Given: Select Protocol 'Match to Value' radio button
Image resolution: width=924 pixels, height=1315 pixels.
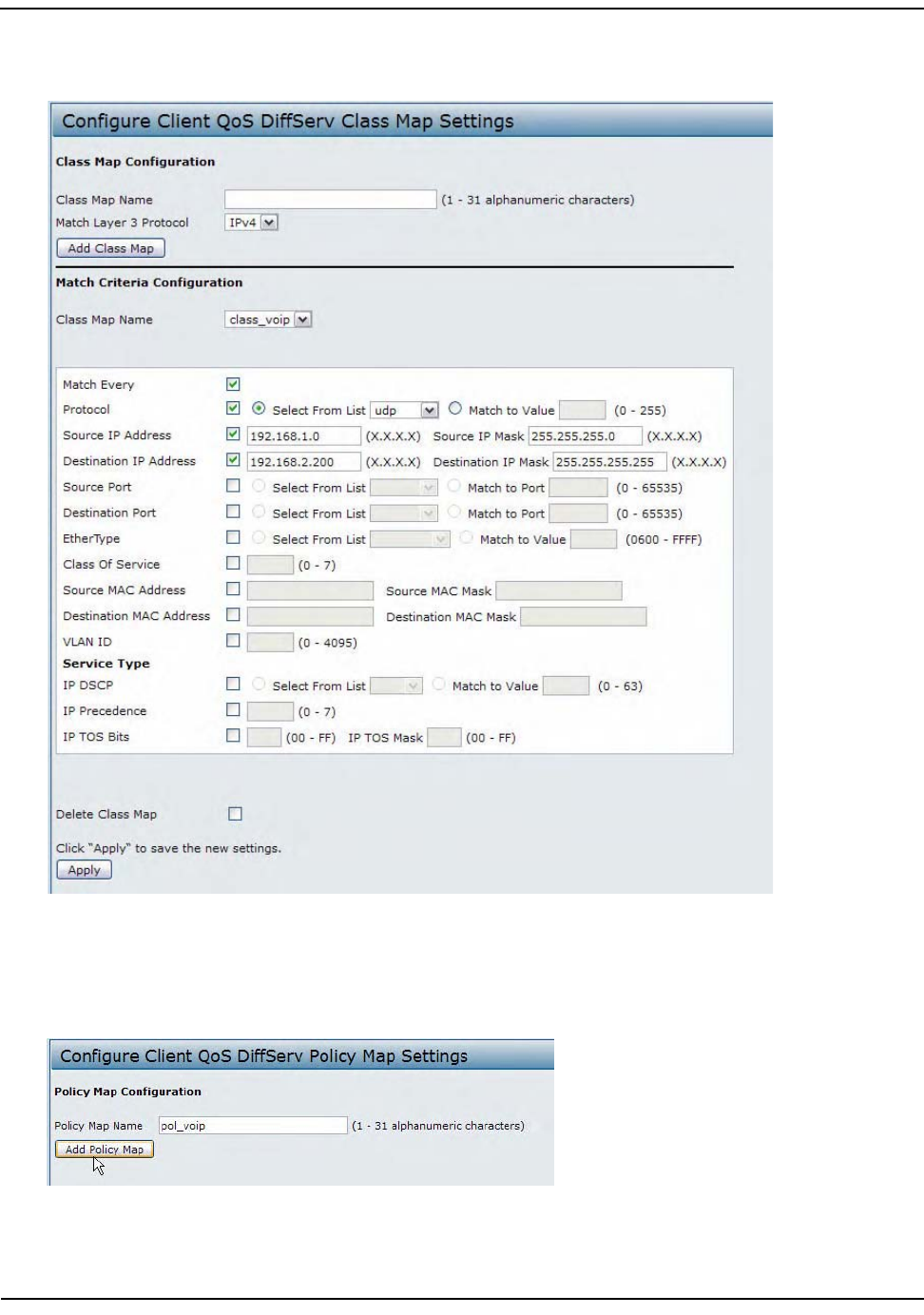Looking at the screenshot, I should click(x=455, y=408).
